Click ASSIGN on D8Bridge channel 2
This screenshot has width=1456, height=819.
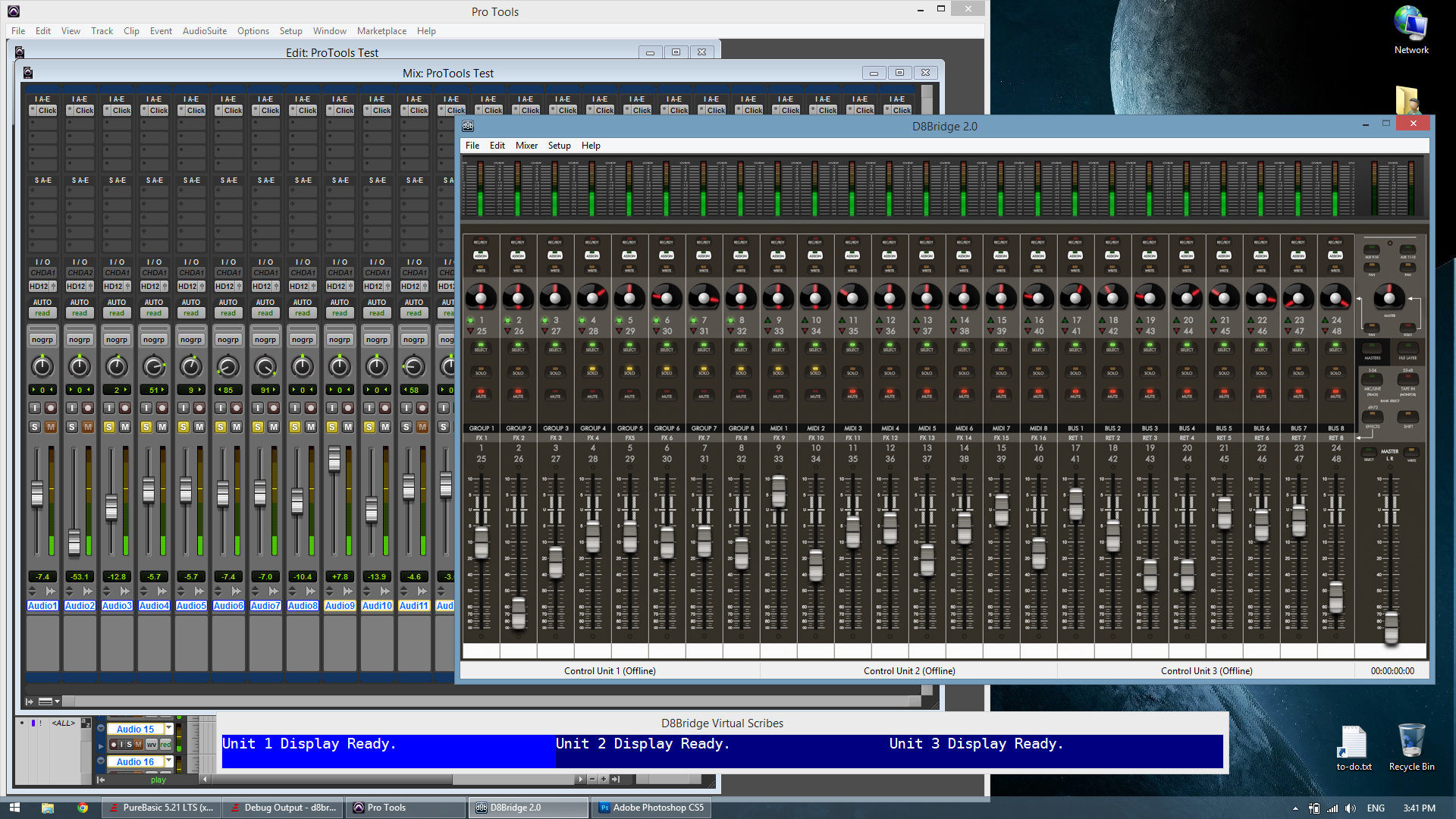coord(518,256)
